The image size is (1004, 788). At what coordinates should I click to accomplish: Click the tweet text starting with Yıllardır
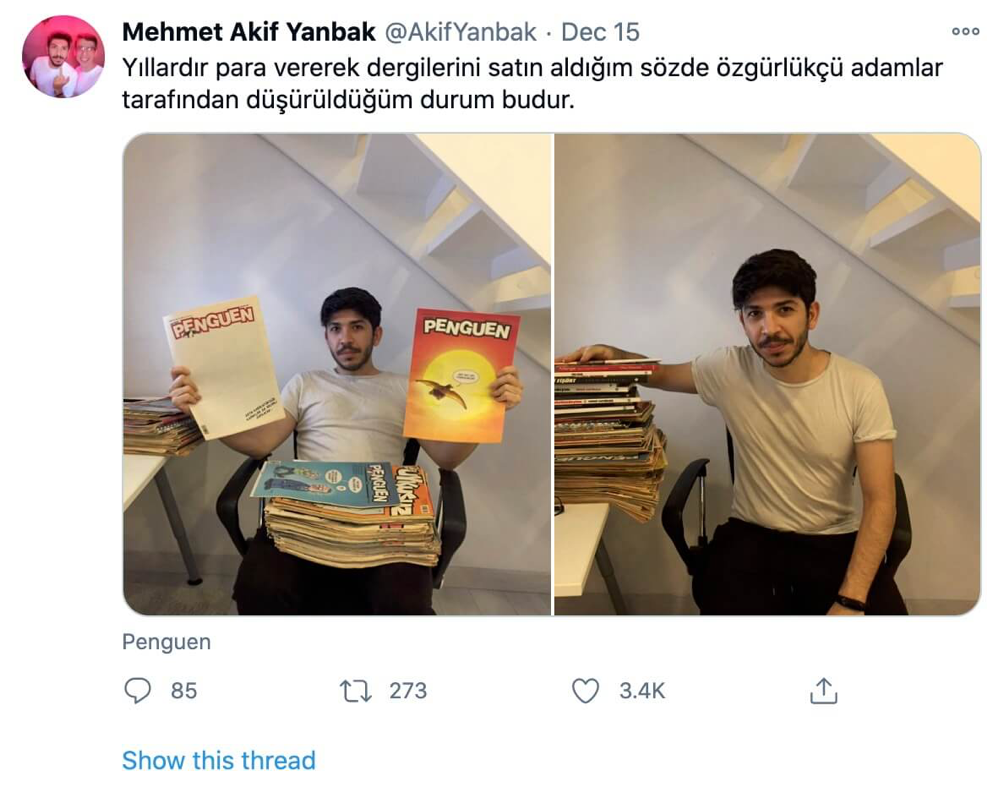tap(532, 83)
